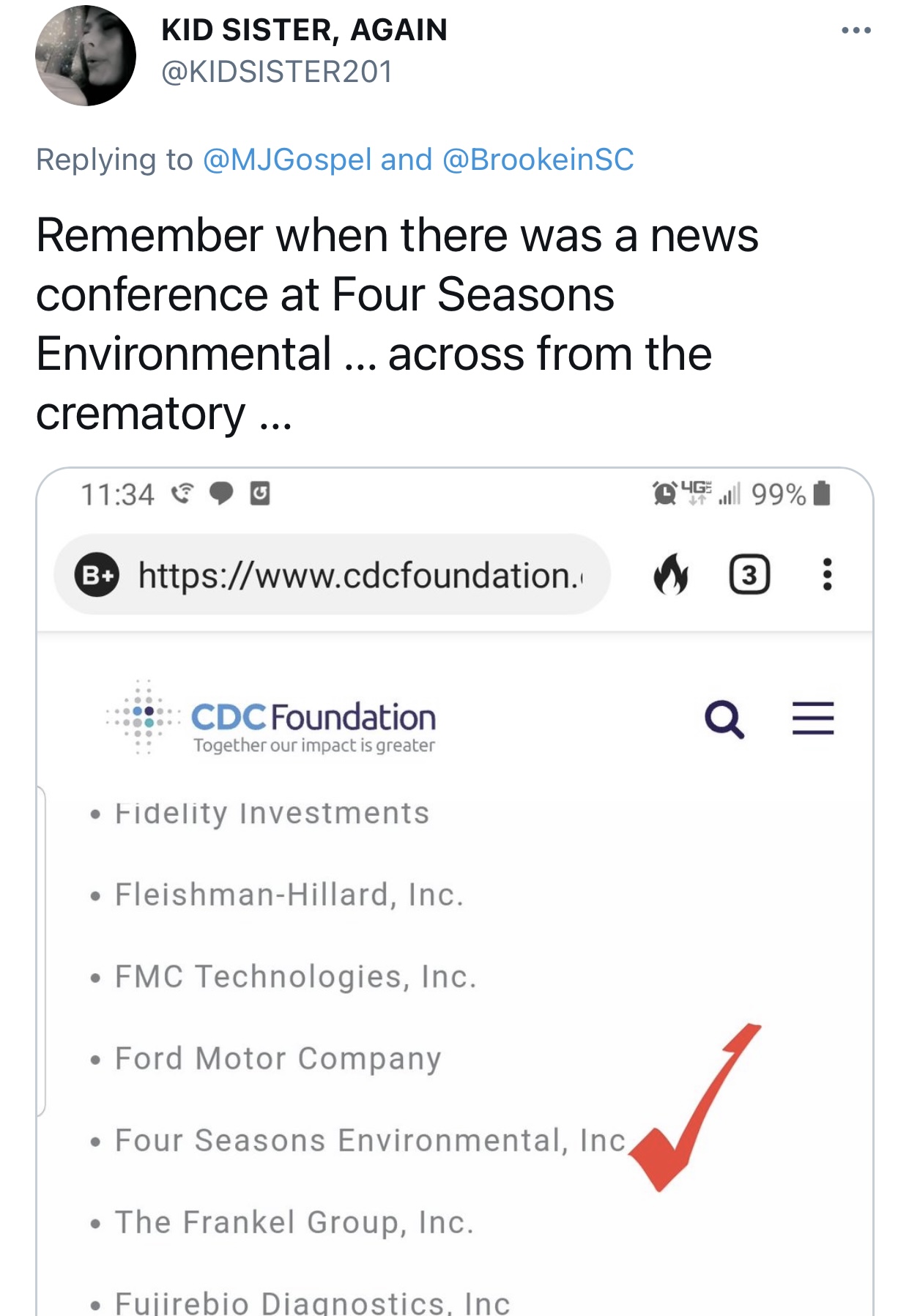Open the @BrookeinSC mention link
Image resolution: width=909 pixels, height=1316 pixels.
(x=538, y=160)
